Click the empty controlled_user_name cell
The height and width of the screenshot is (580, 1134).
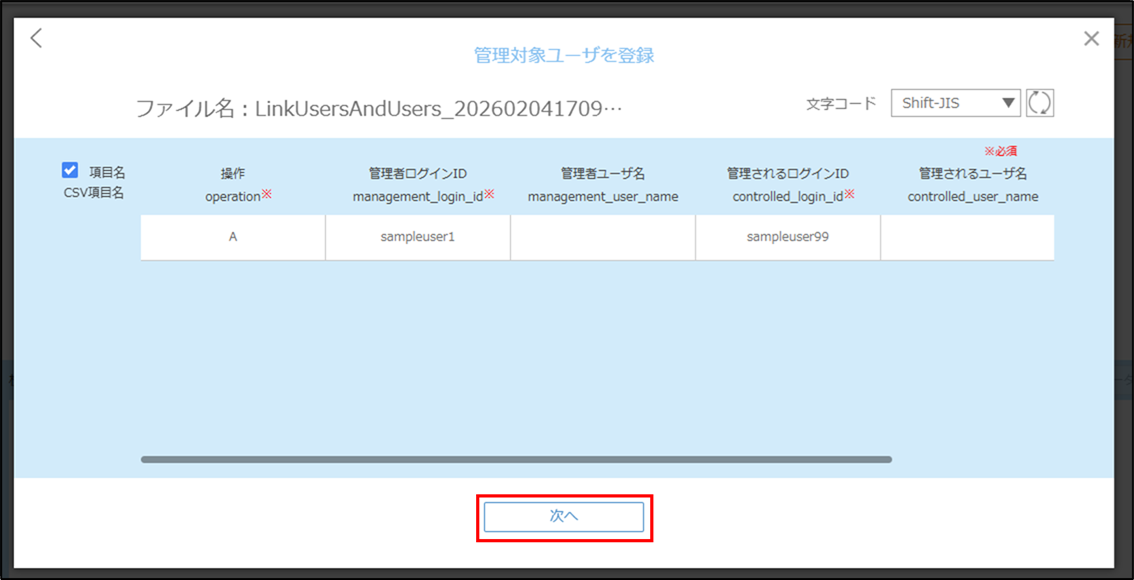coord(968,237)
